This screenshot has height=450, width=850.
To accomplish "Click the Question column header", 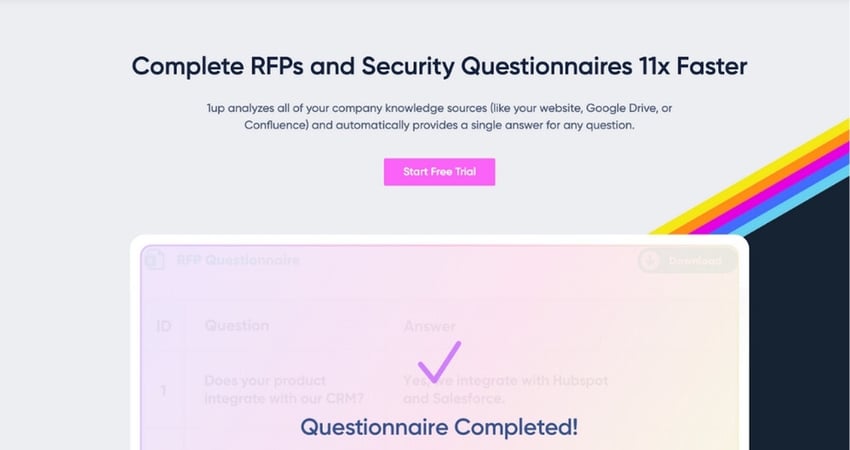I will 236,325.
